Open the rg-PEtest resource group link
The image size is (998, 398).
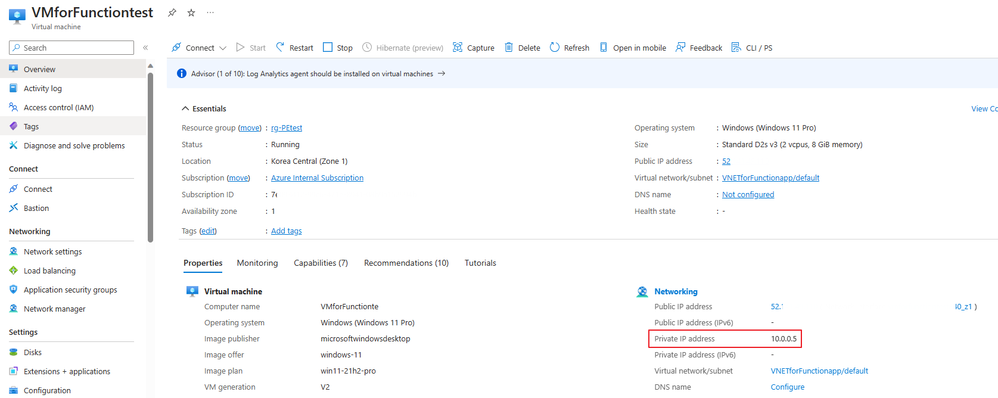click(286, 128)
